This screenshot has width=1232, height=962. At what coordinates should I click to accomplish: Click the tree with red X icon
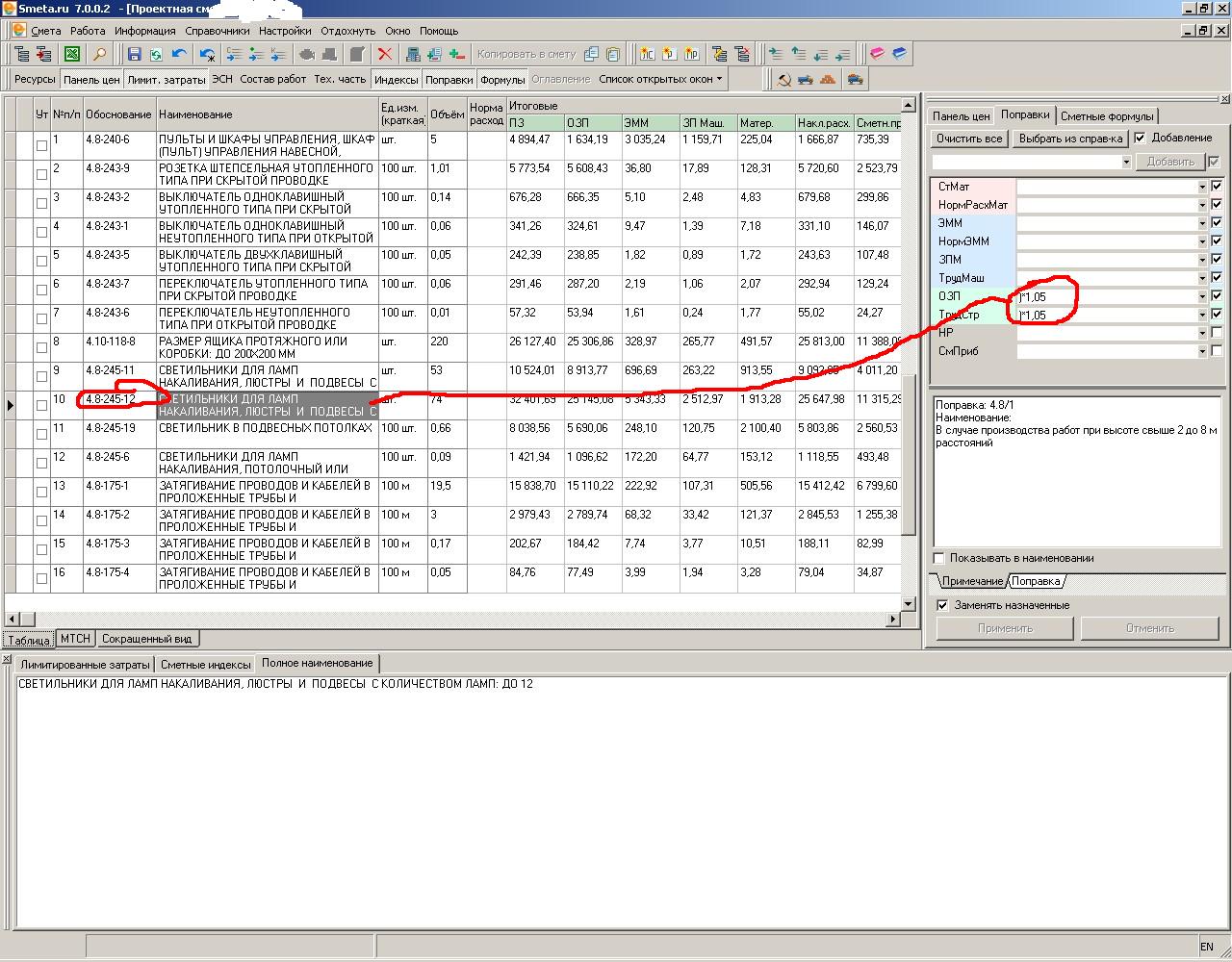click(x=741, y=54)
